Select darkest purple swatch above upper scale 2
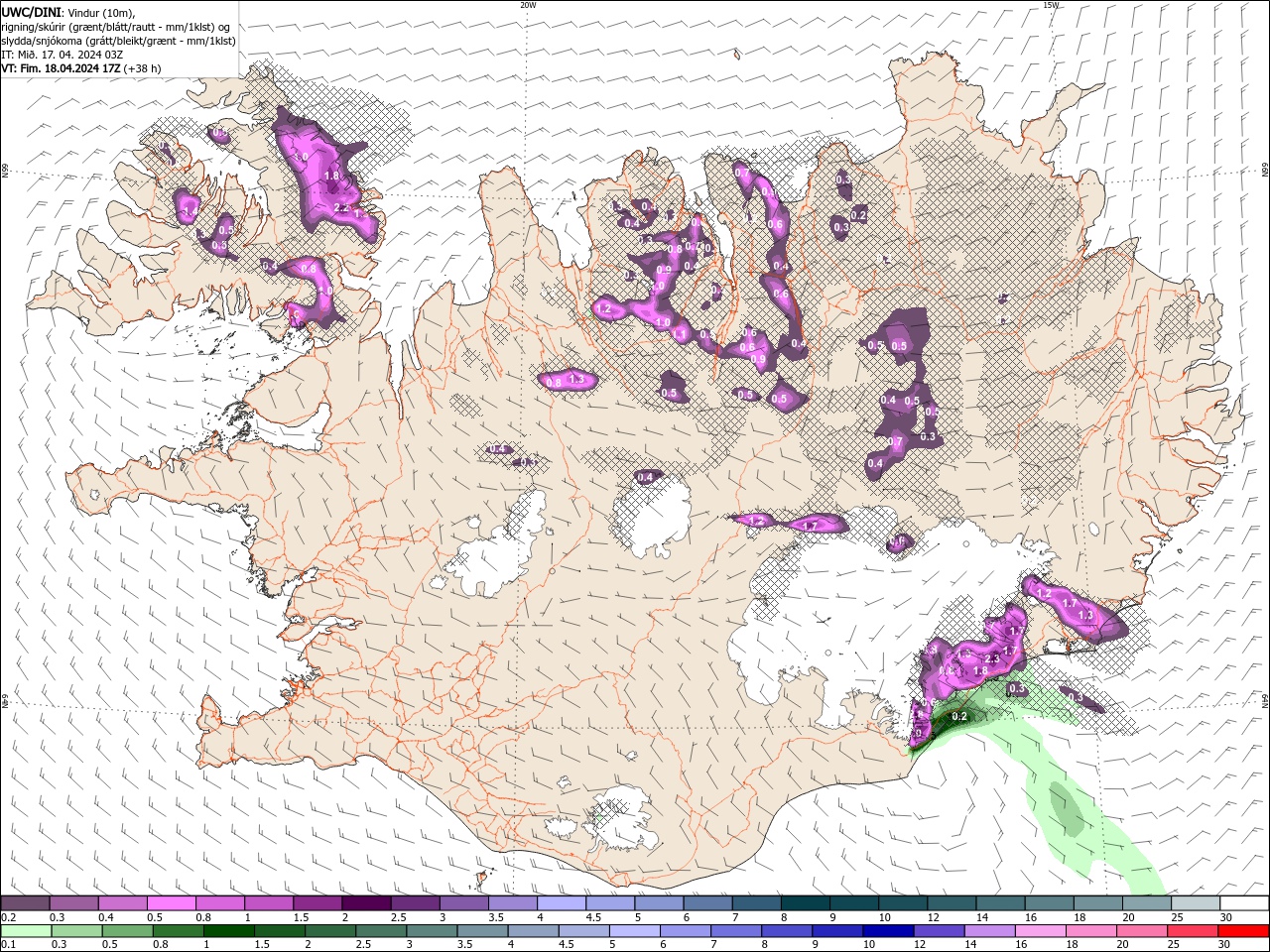The height and width of the screenshot is (952, 1270). coord(365,903)
